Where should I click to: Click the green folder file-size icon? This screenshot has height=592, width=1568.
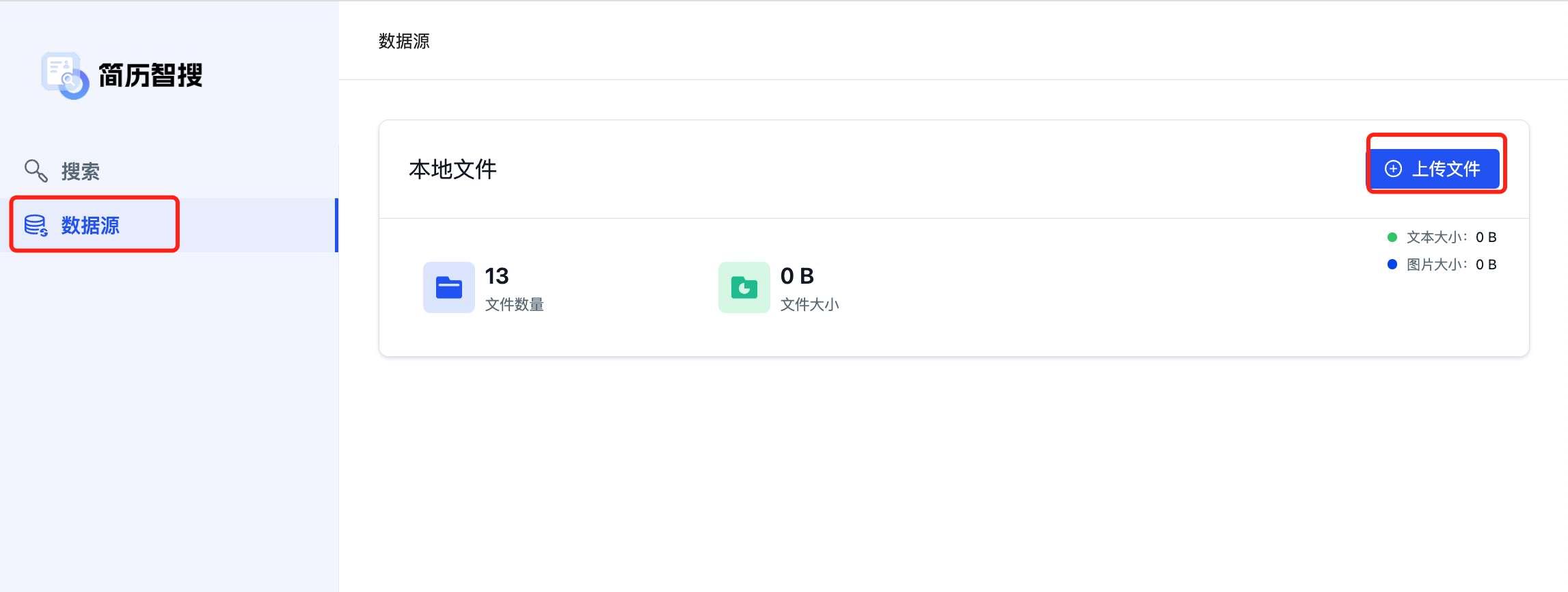tap(744, 287)
